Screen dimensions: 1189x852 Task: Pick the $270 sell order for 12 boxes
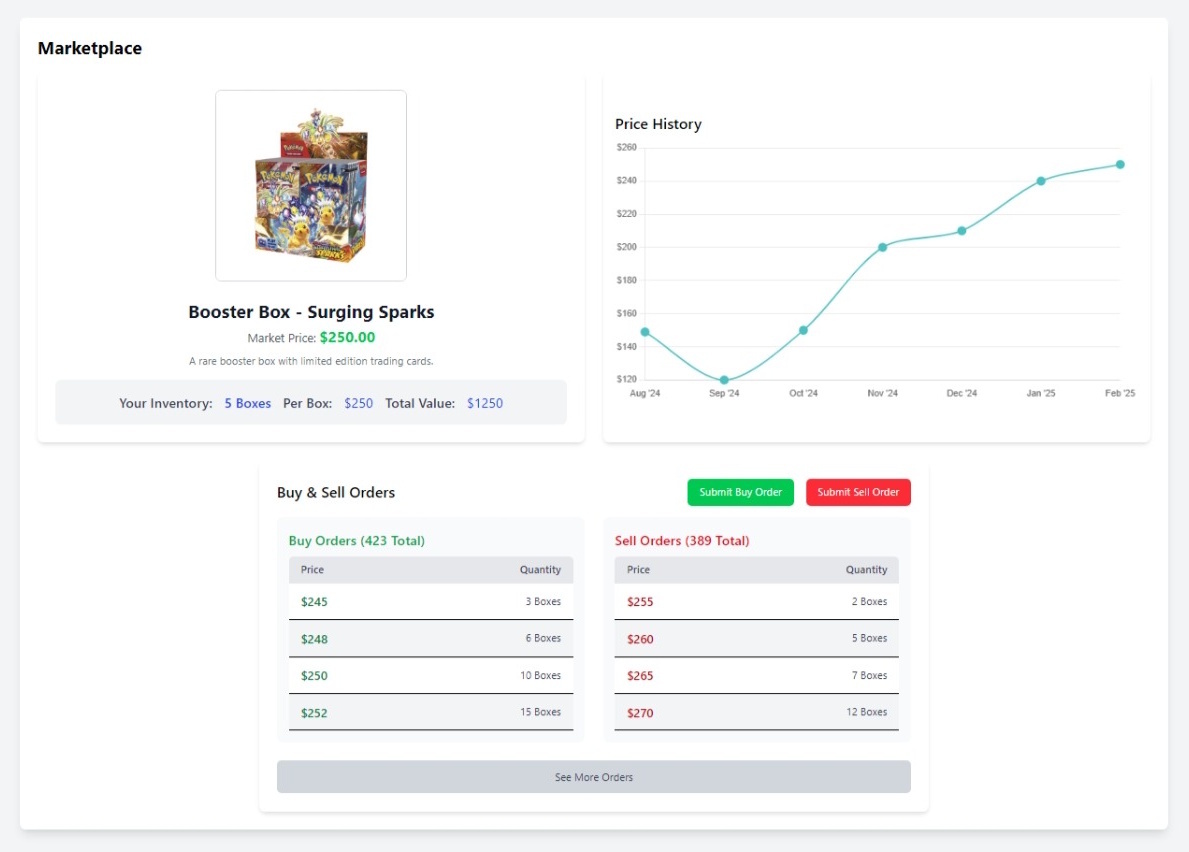point(756,713)
